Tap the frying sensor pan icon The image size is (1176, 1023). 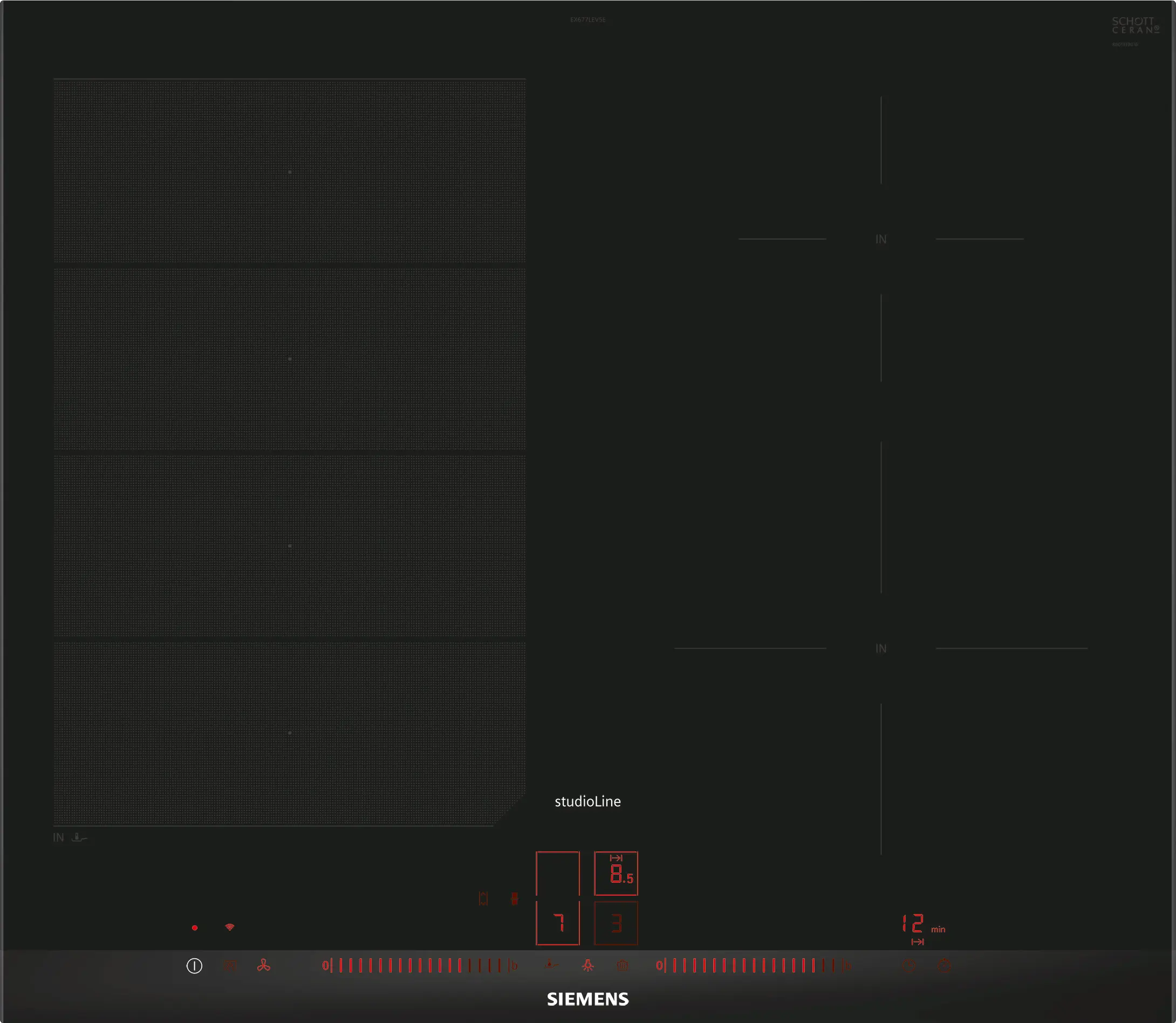[x=551, y=965]
